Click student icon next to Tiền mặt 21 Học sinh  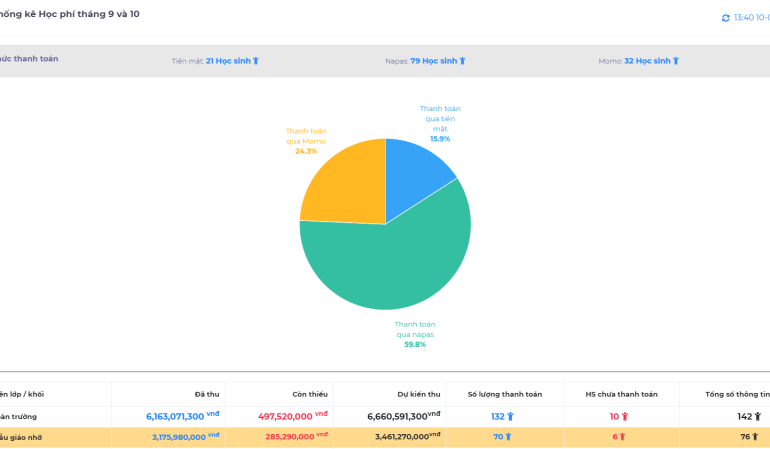point(256,61)
